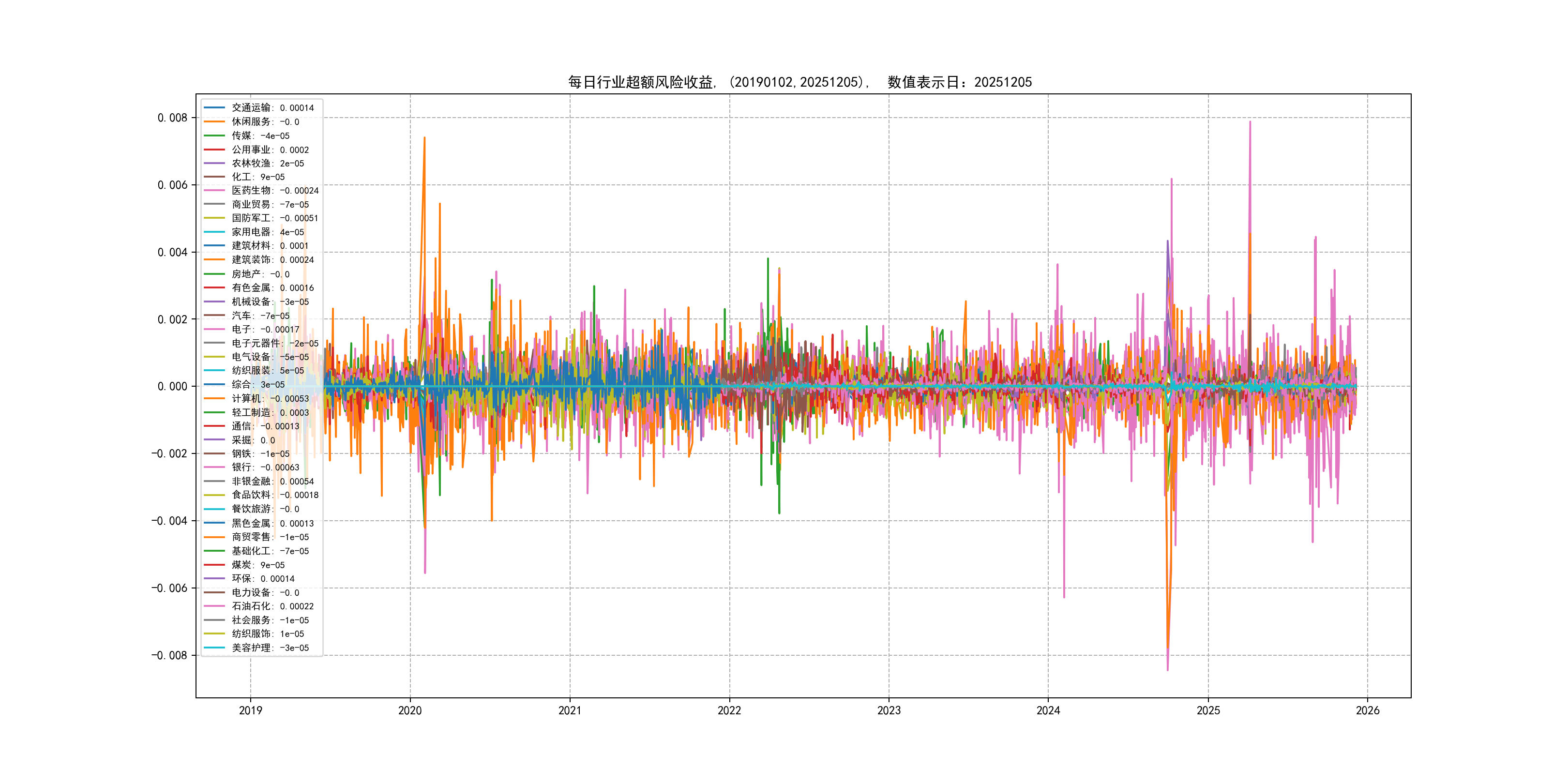Click the 2019 x-axis tick label

point(250,710)
